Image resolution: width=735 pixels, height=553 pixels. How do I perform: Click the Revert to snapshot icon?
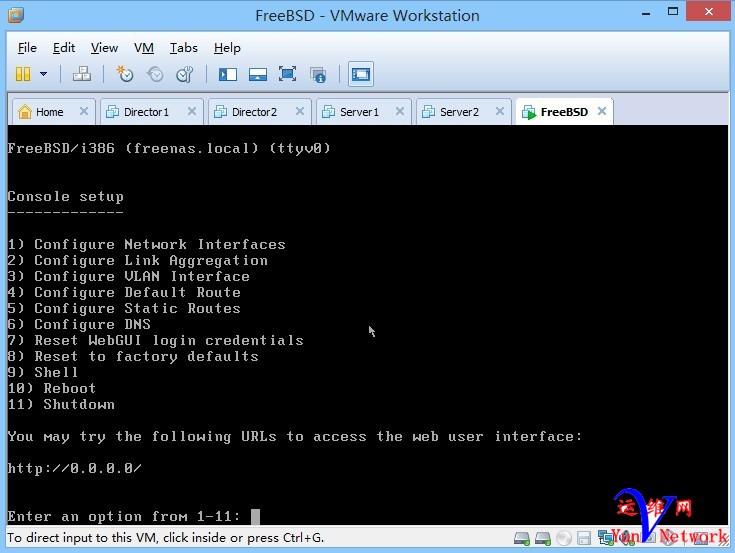point(155,74)
